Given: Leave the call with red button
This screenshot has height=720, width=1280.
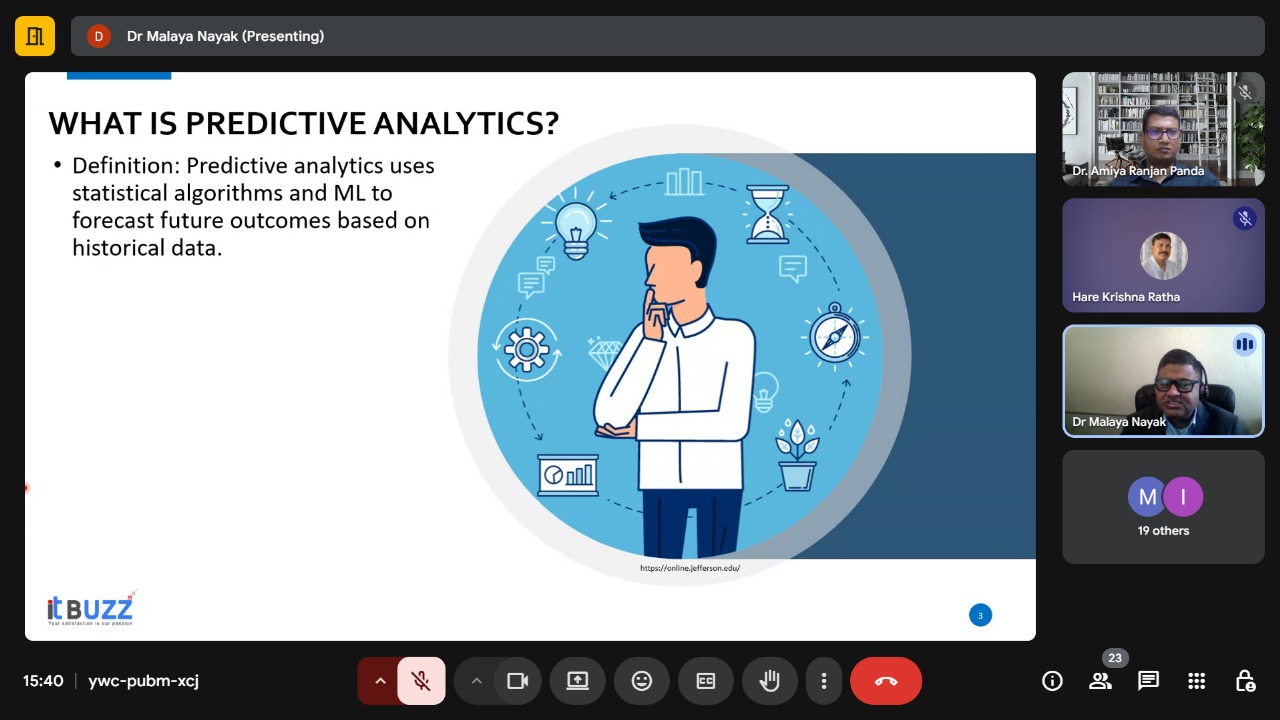Looking at the screenshot, I should 885,681.
